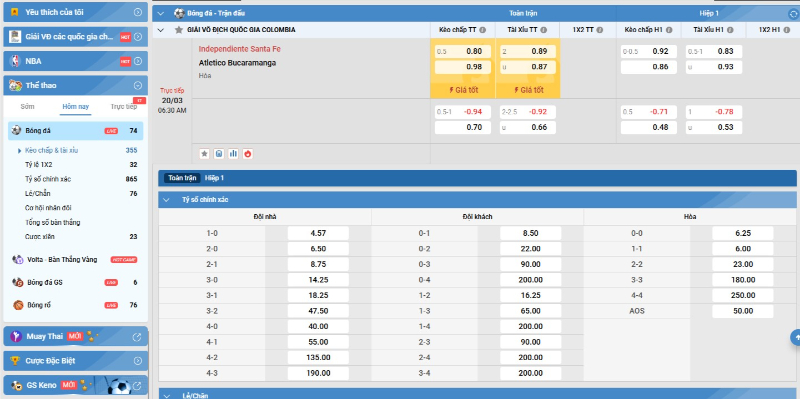Select the Hôm nay tab

[x=76, y=107]
